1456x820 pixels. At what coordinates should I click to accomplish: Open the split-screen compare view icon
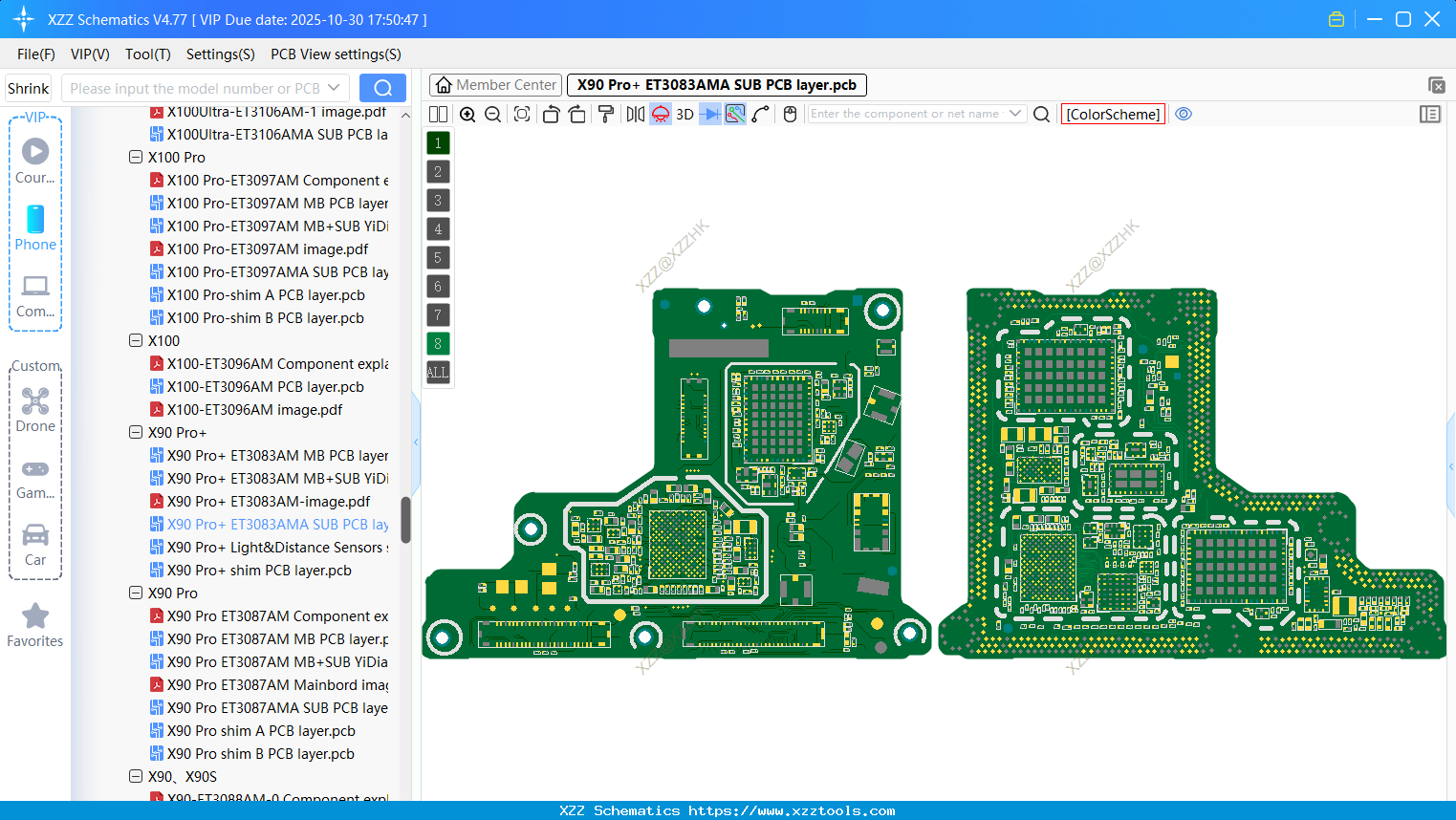pos(438,114)
